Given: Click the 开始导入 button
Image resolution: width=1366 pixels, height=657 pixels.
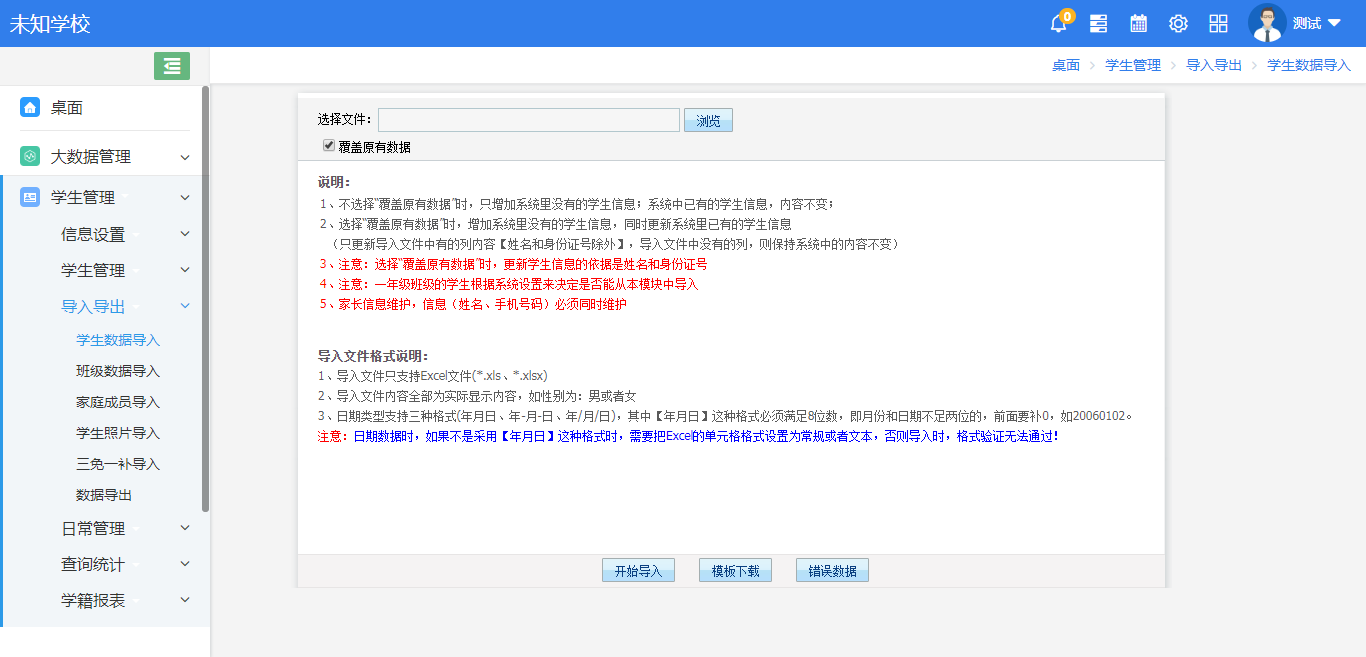Looking at the screenshot, I should [637, 569].
